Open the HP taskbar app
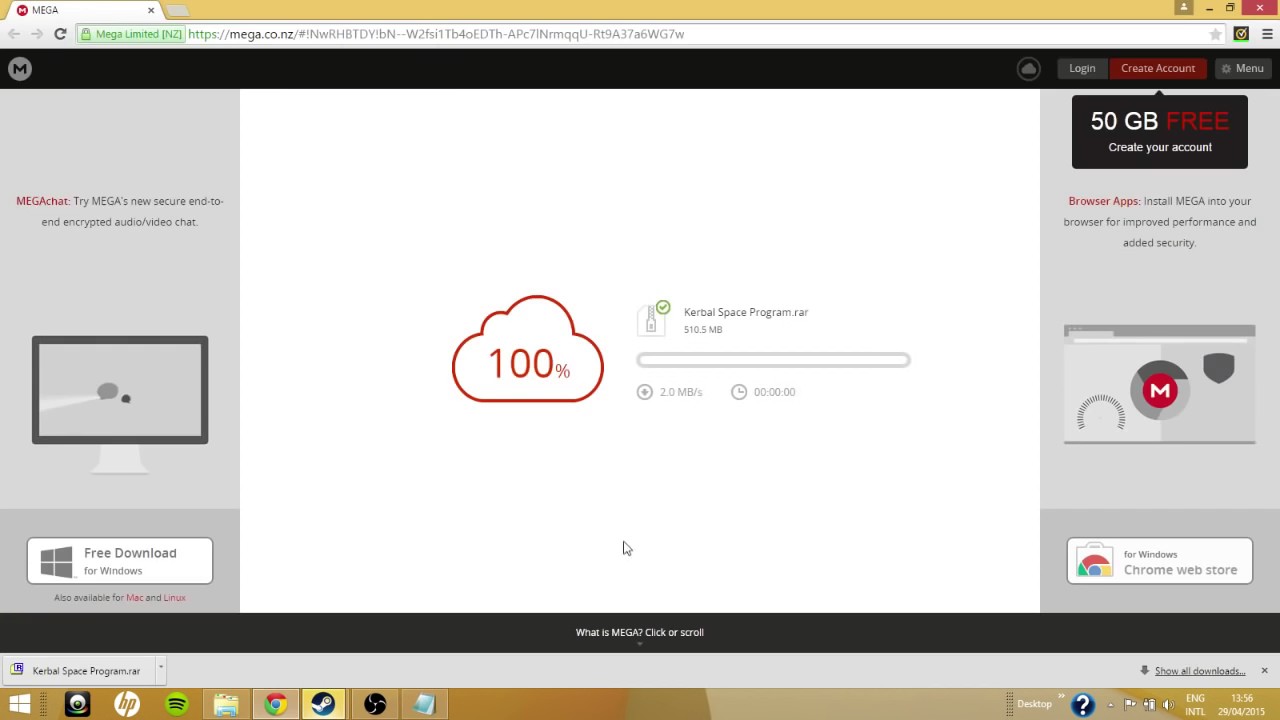1280x720 pixels. [127, 704]
